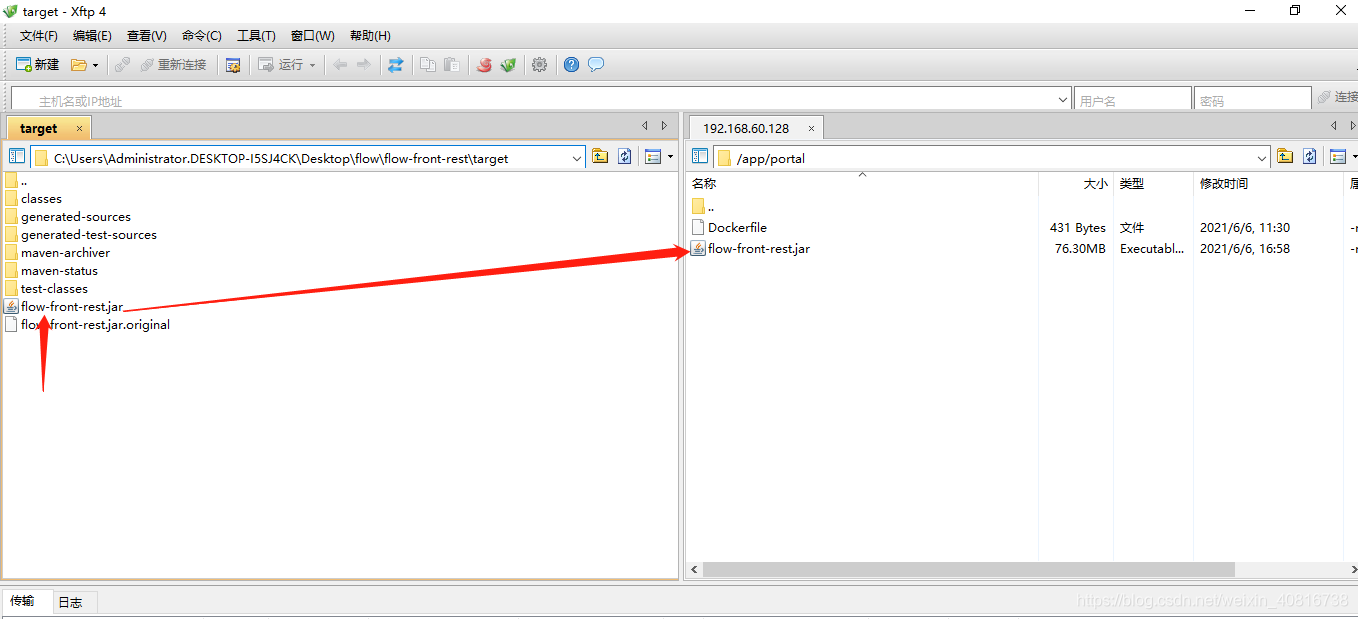Click the 用户名 username field

1133,100
